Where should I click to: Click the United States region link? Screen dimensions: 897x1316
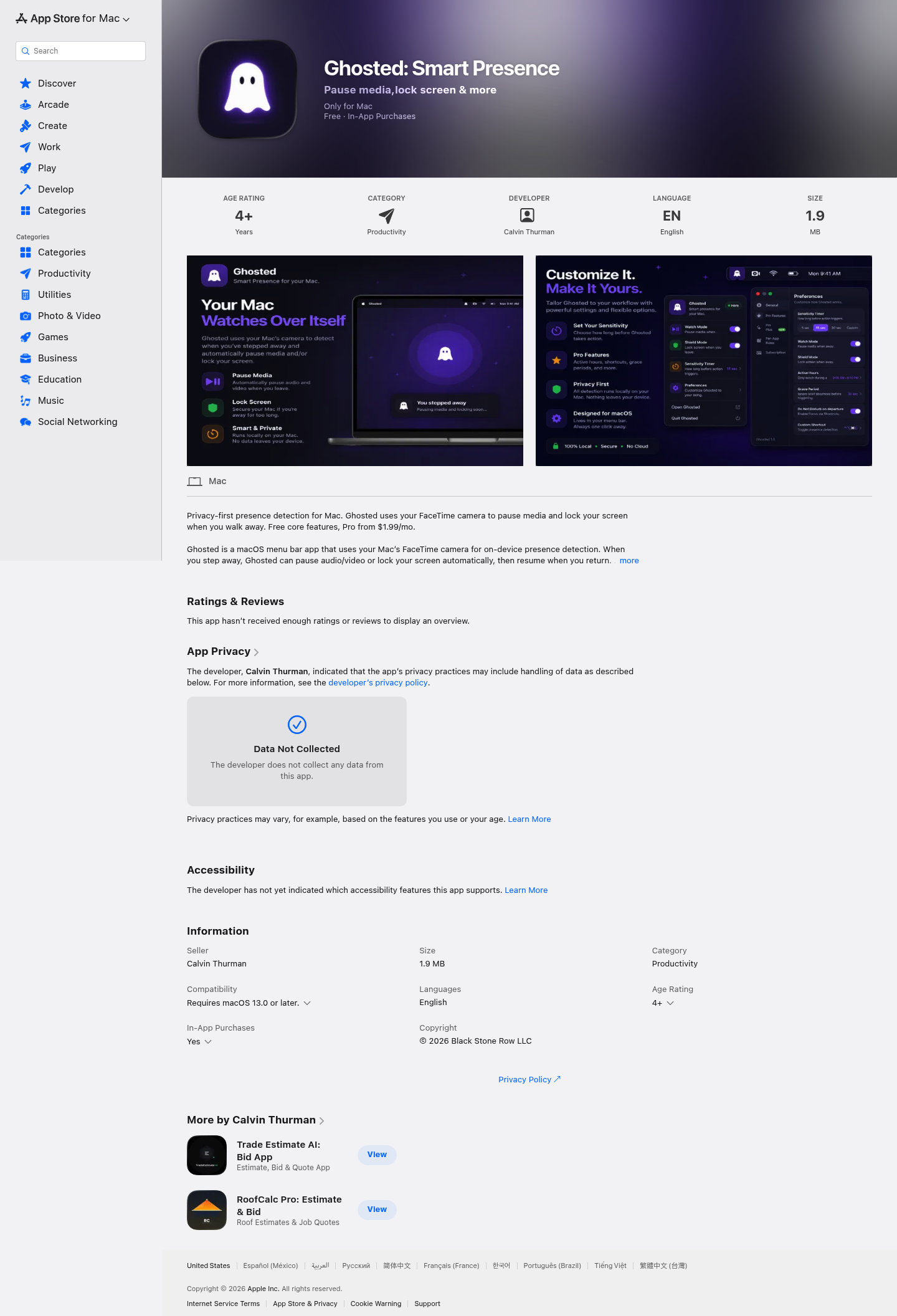coord(209,1266)
